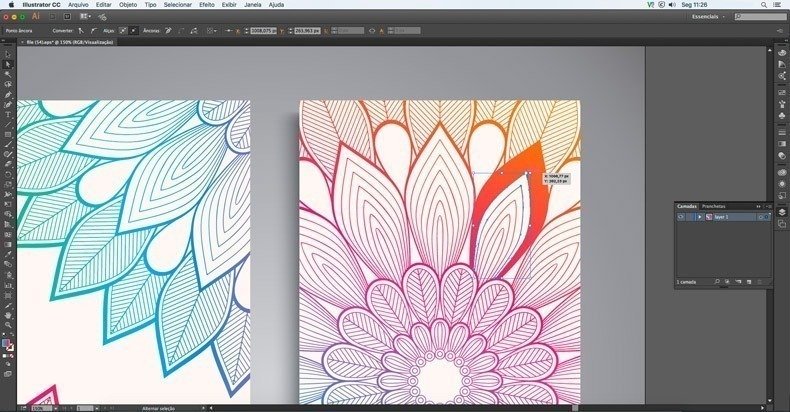Select layer 1 name in Camadas
Image resolution: width=790 pixels, height=412 pixels.
[x=720, y=216]
